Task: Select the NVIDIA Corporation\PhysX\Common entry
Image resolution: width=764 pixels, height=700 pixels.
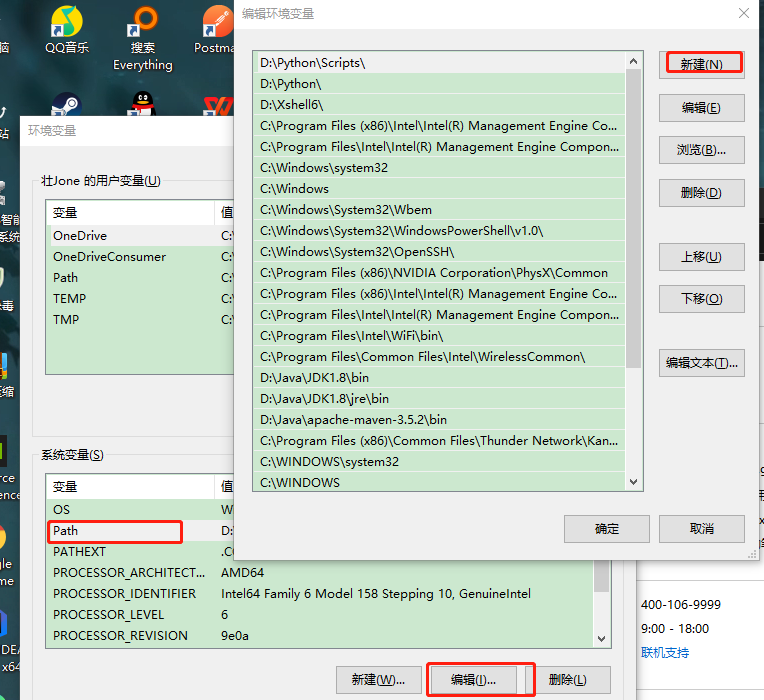Action: [439, 273]
